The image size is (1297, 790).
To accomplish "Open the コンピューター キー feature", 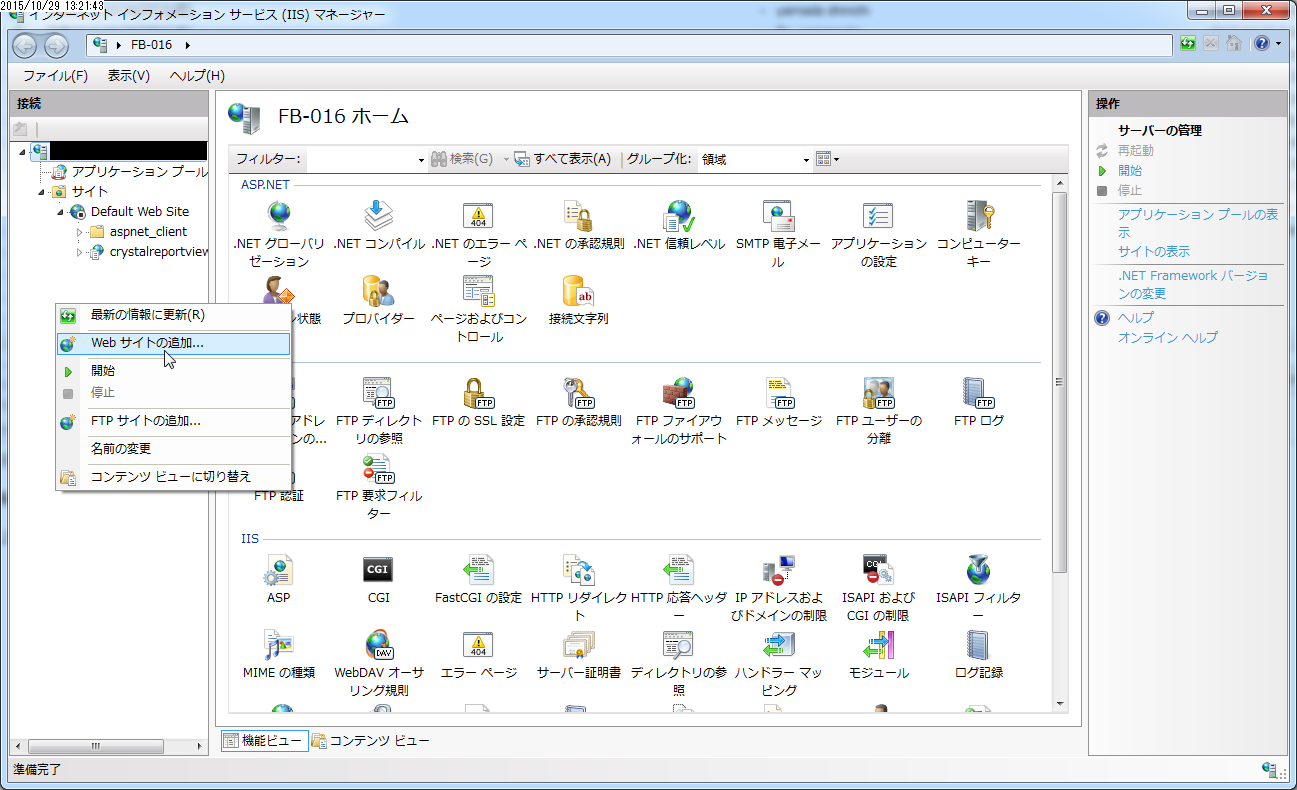I will (x=978, y=234).
